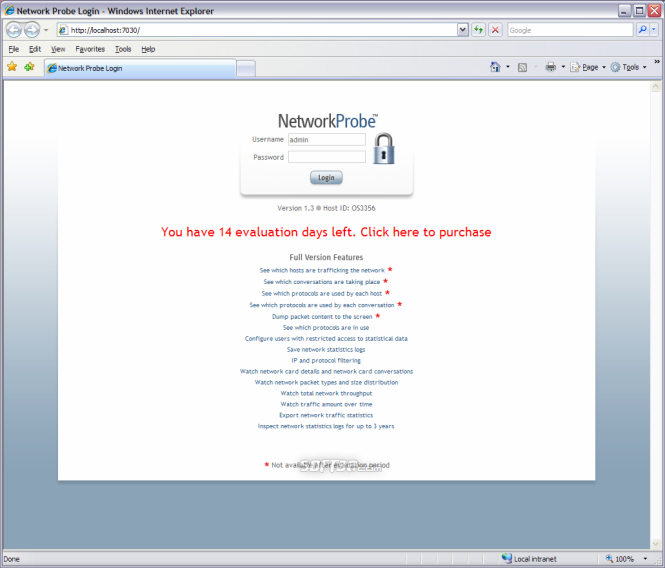Click 'Save network statistics logs'
665x568 pixels.
click(326, 350)
